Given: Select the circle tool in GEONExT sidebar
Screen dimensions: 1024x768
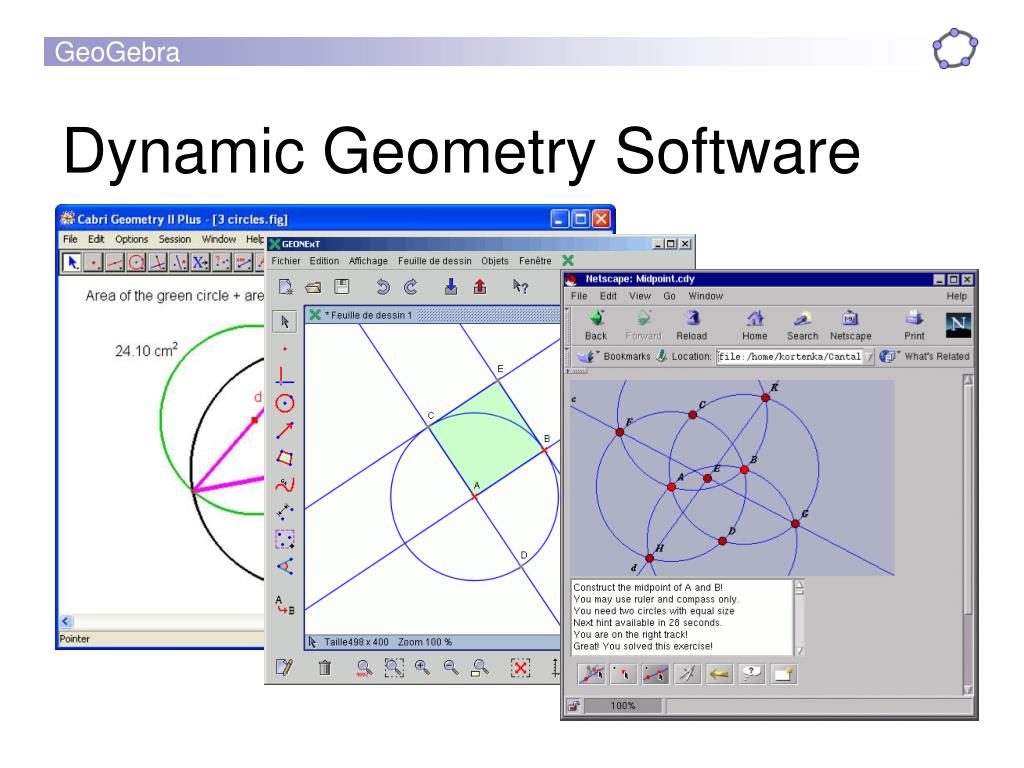Looking at the screenshot, I should click(x=284, y=404).
